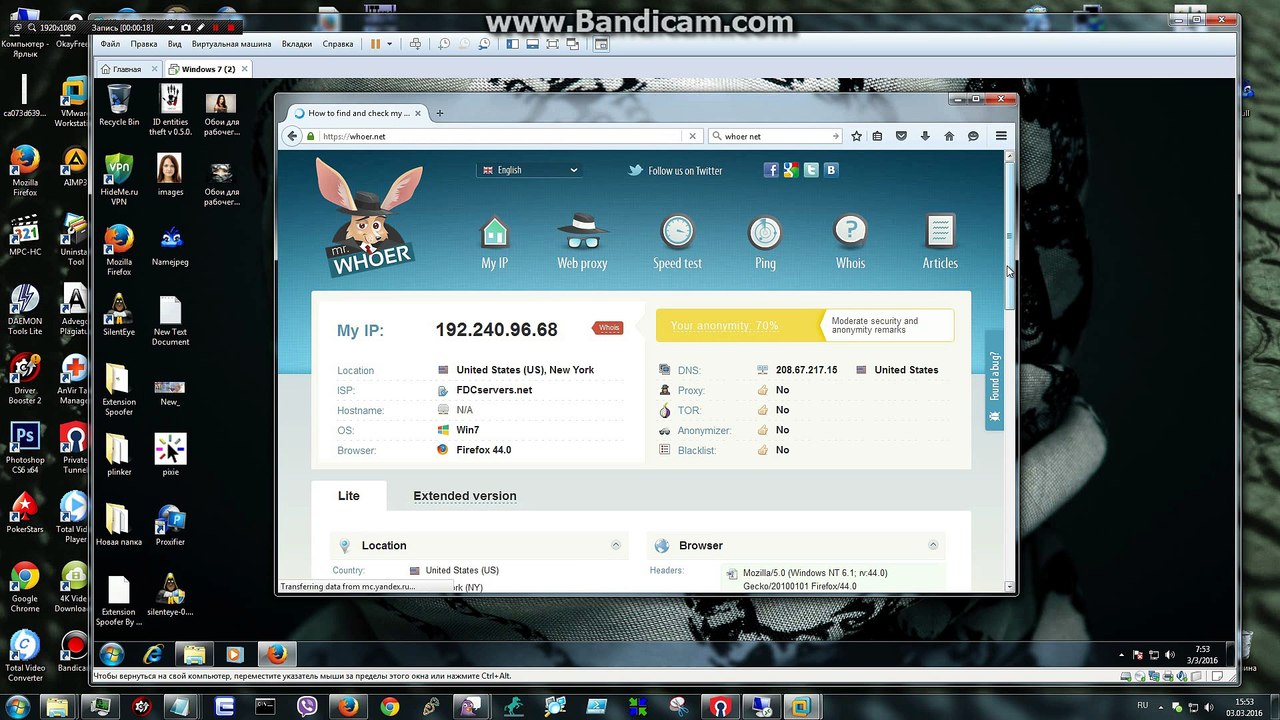Open Firefox hamburger menu

(1001, 136)
